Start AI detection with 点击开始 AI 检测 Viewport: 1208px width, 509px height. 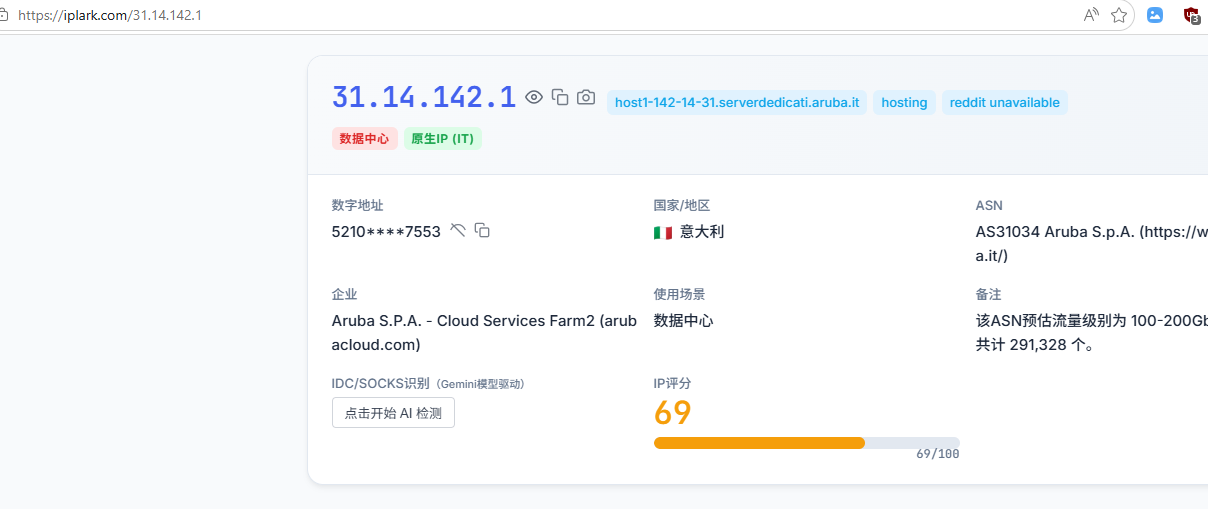click(x=393, y=413)
